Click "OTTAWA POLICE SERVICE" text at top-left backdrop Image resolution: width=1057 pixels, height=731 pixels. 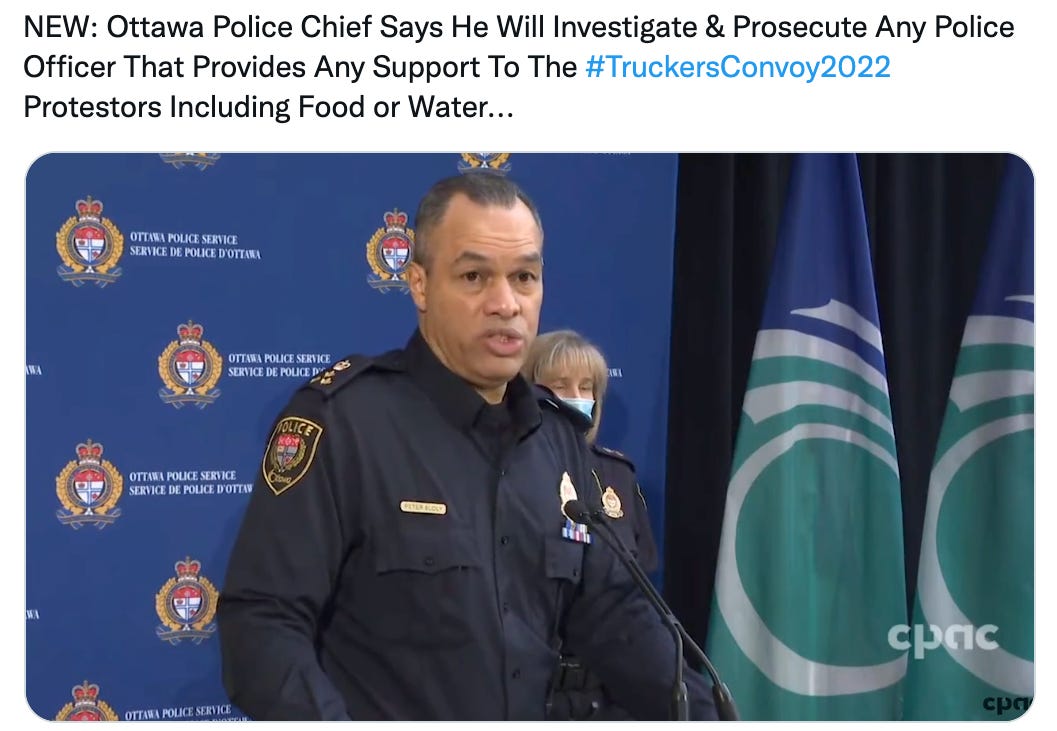183,238
